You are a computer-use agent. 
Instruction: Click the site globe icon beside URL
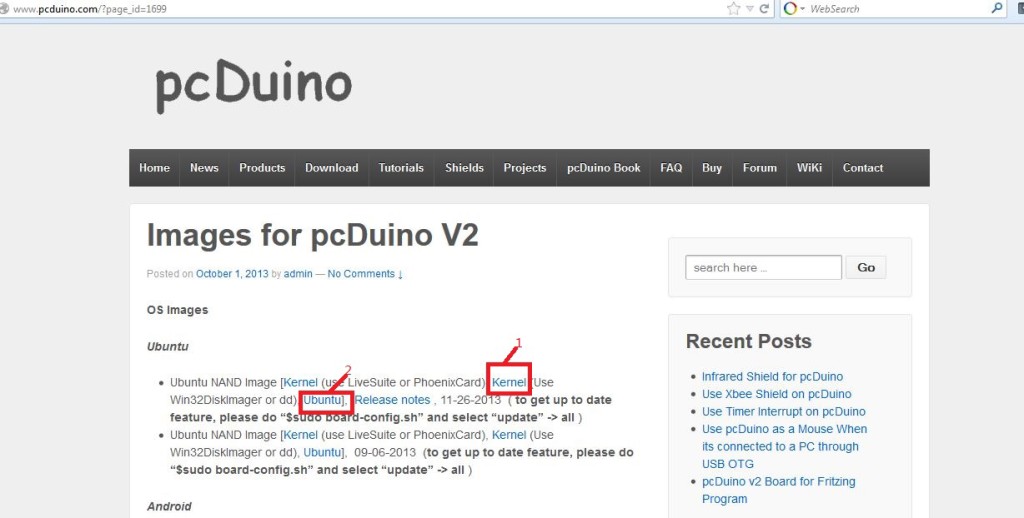5,8
